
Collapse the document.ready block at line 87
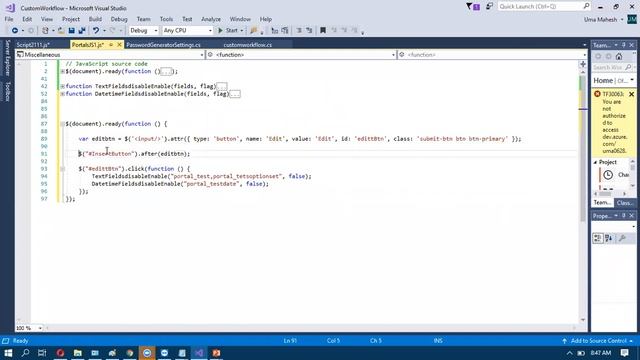coord(62,124)
